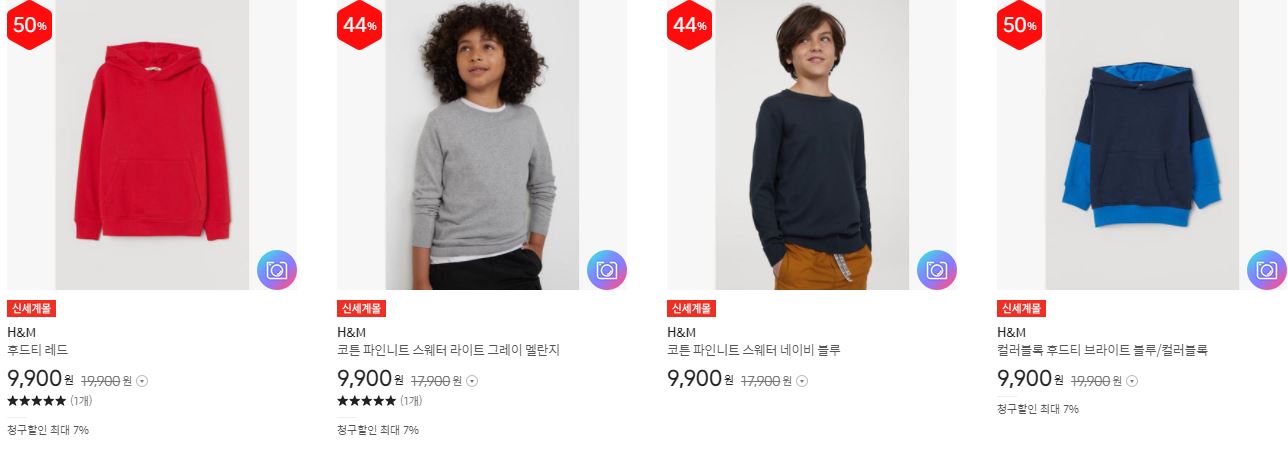The width and height of the screenshot is (1288, 453).
Task: View star rating reviews for red hoodie
Action: tap(48, 401)
